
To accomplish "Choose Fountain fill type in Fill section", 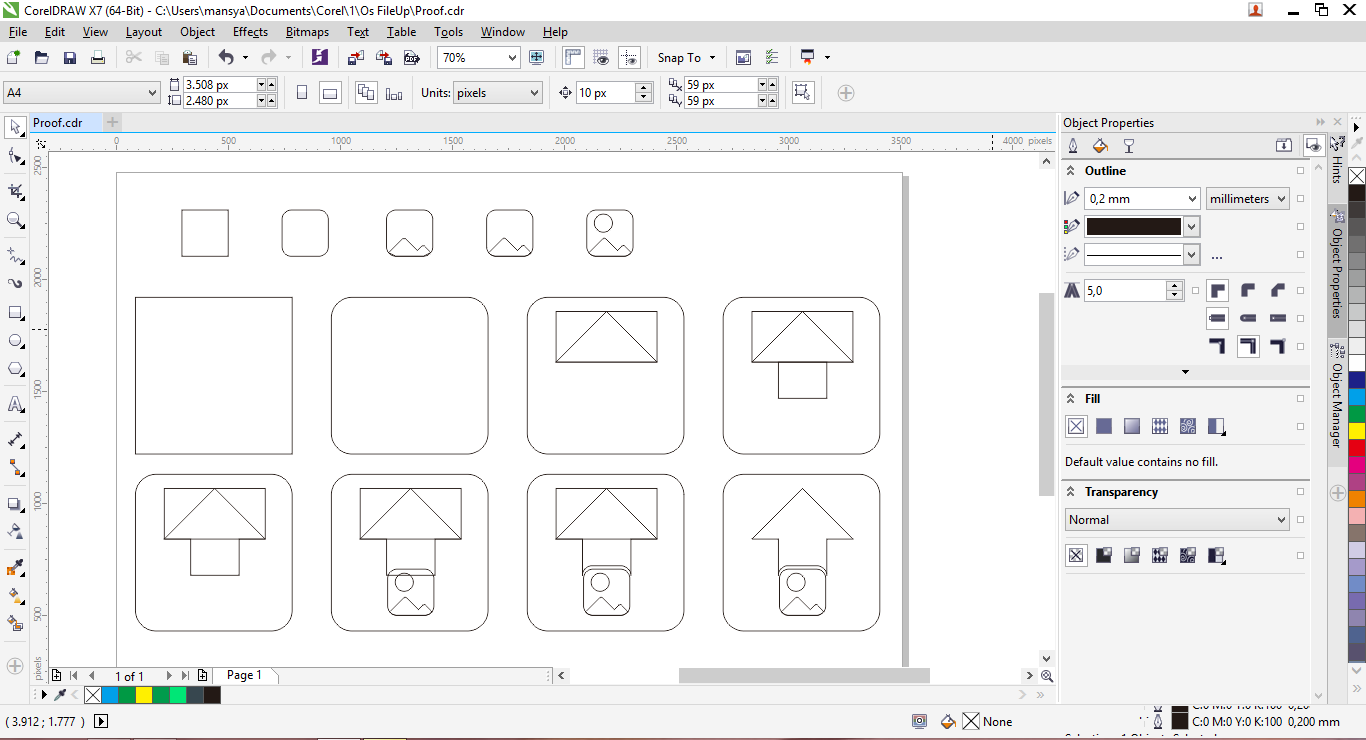I will pyautogui.click(x=1132, y=426).
